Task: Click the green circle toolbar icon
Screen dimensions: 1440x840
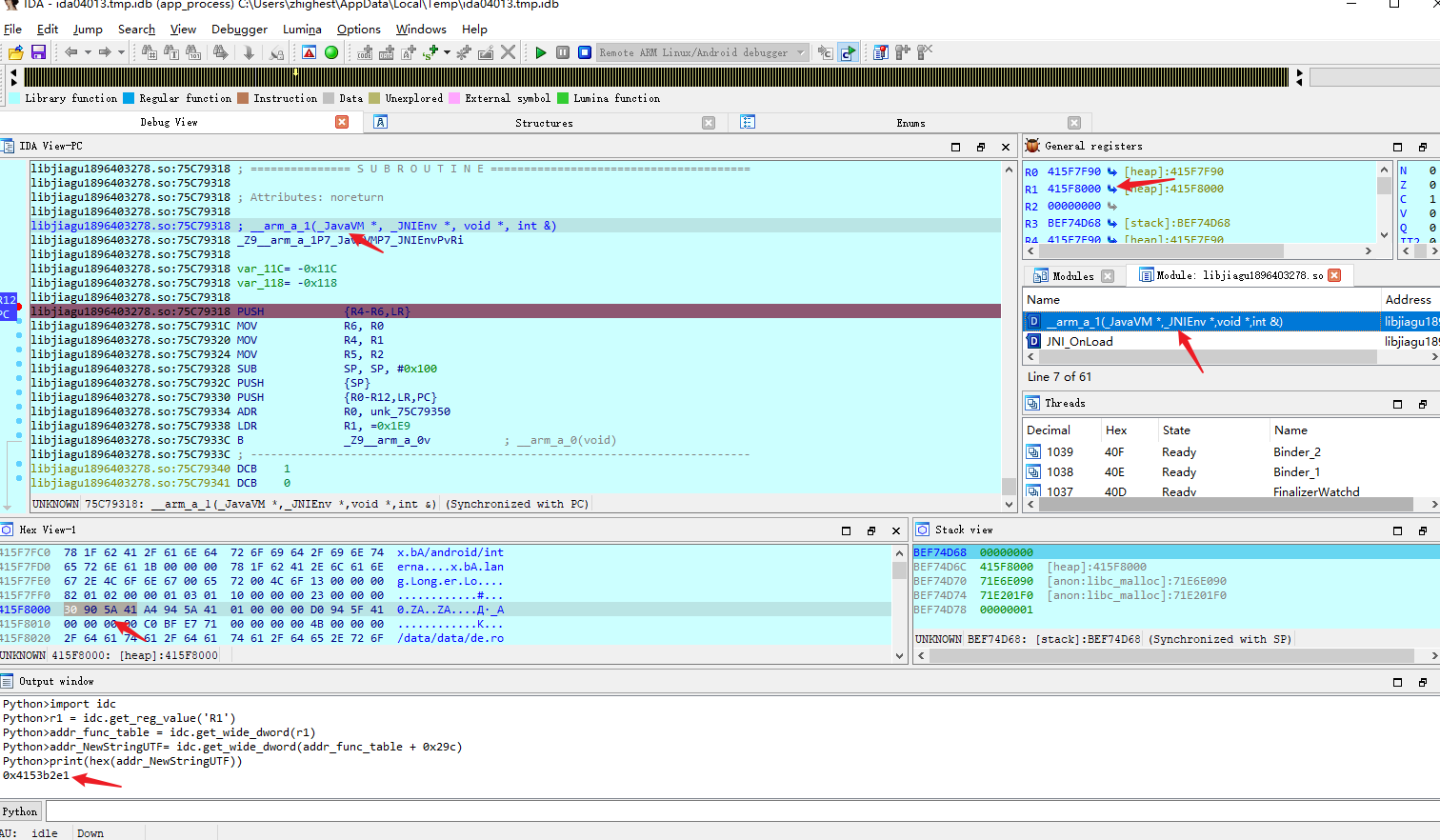Action: click(331, 52)
